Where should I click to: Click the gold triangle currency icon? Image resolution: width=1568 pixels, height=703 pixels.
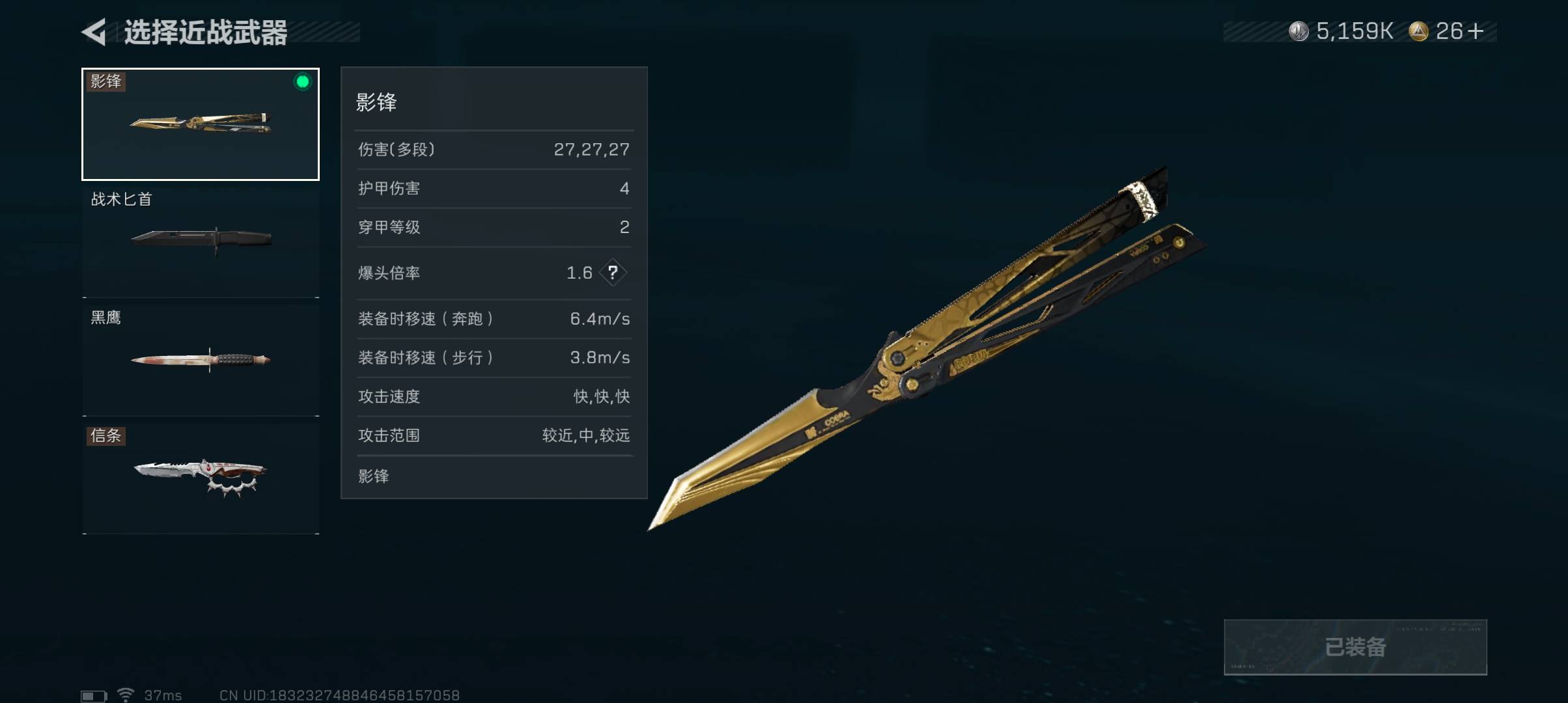click(x=1418, y=31)
